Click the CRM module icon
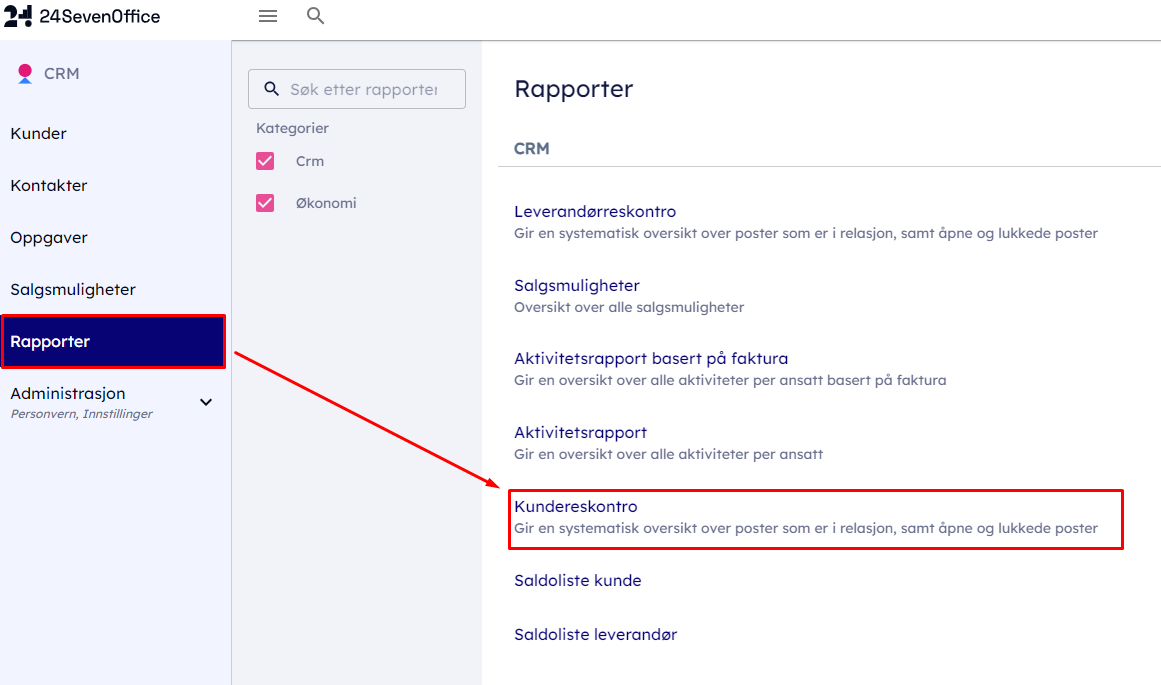The height and width of the screenshot is (685, 1161). [x=26, y=74]
